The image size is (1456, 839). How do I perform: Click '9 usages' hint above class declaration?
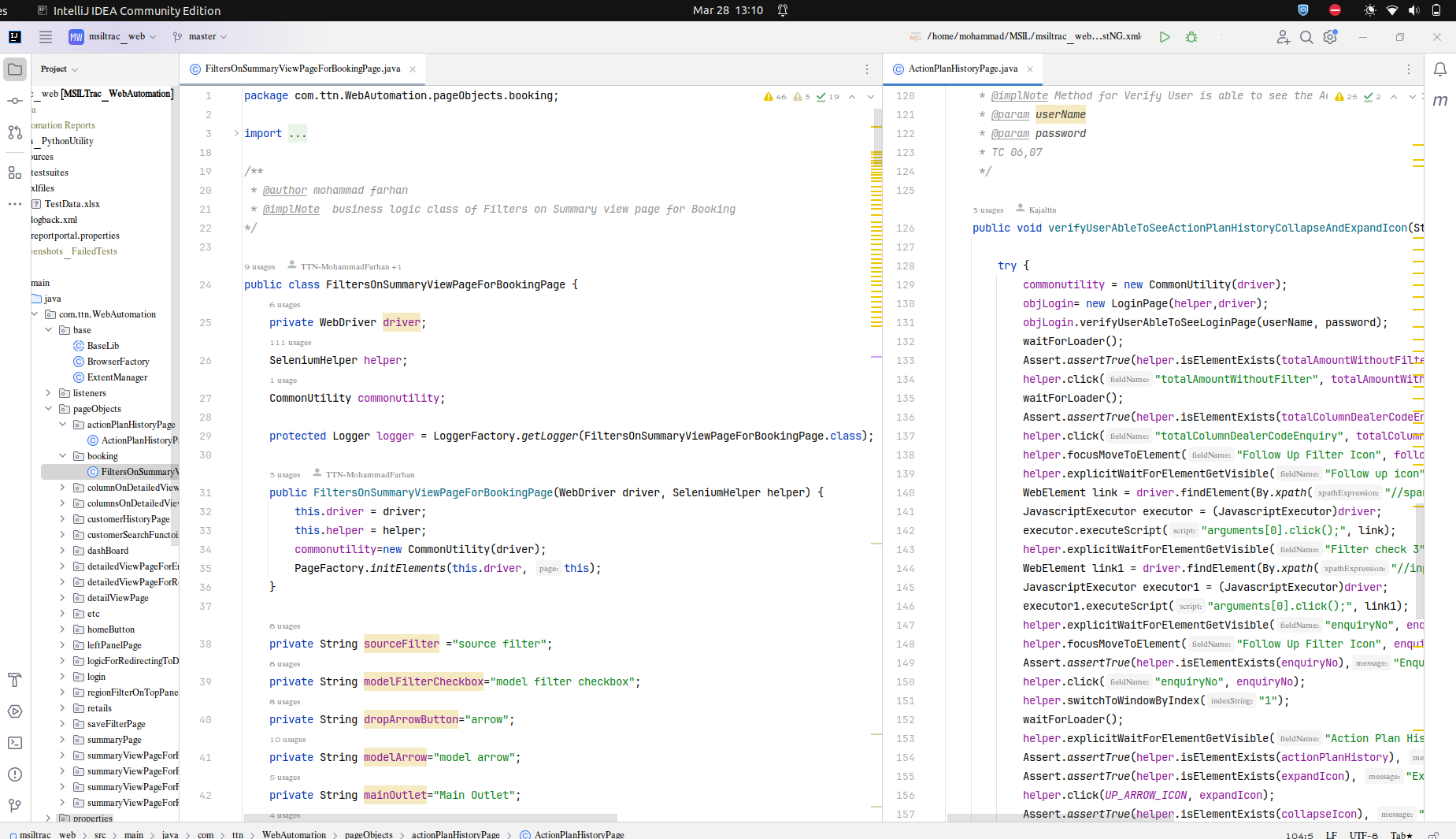tap(260, 267)
